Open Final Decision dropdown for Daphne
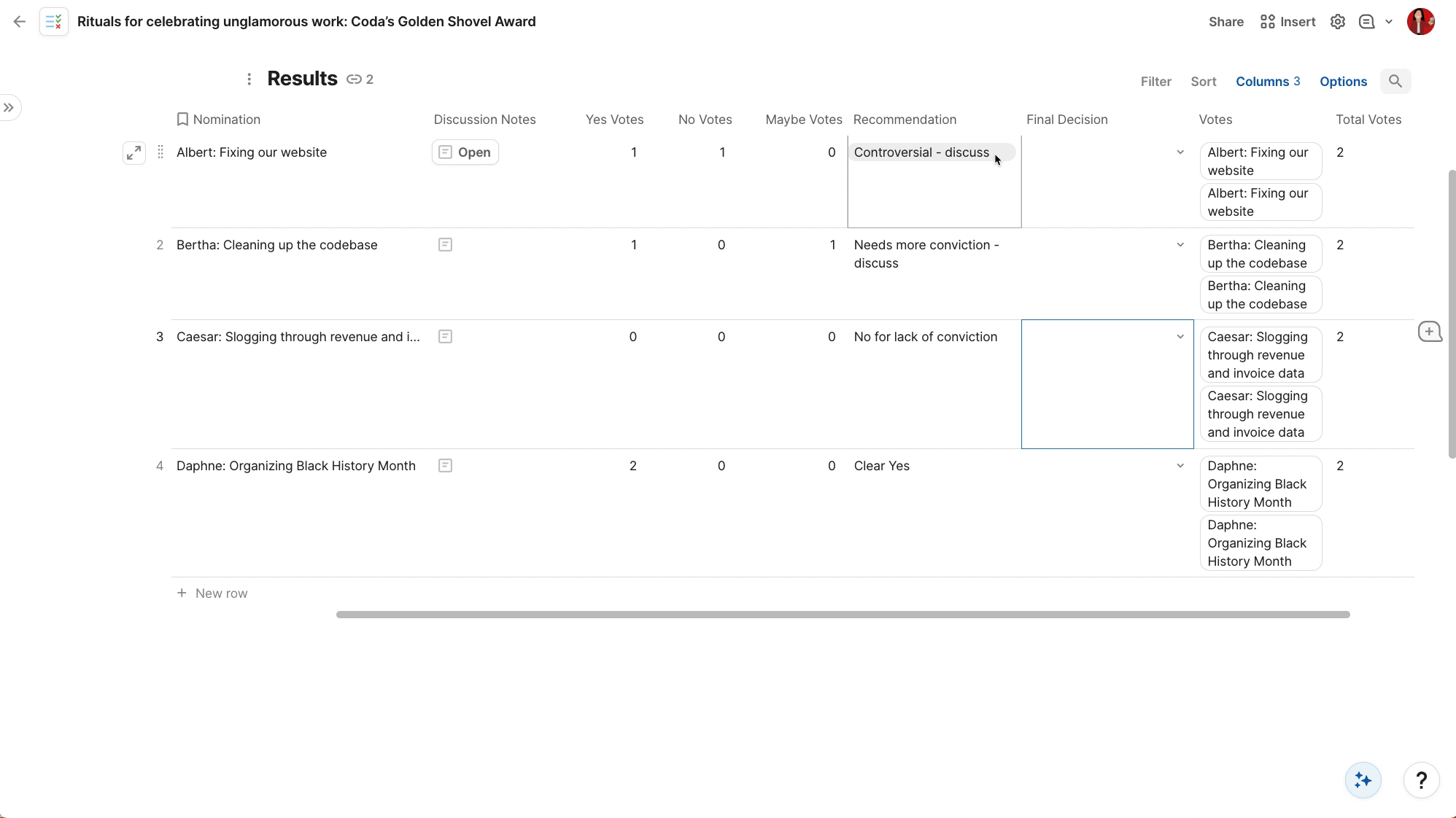 click(x=1180, y=466)
